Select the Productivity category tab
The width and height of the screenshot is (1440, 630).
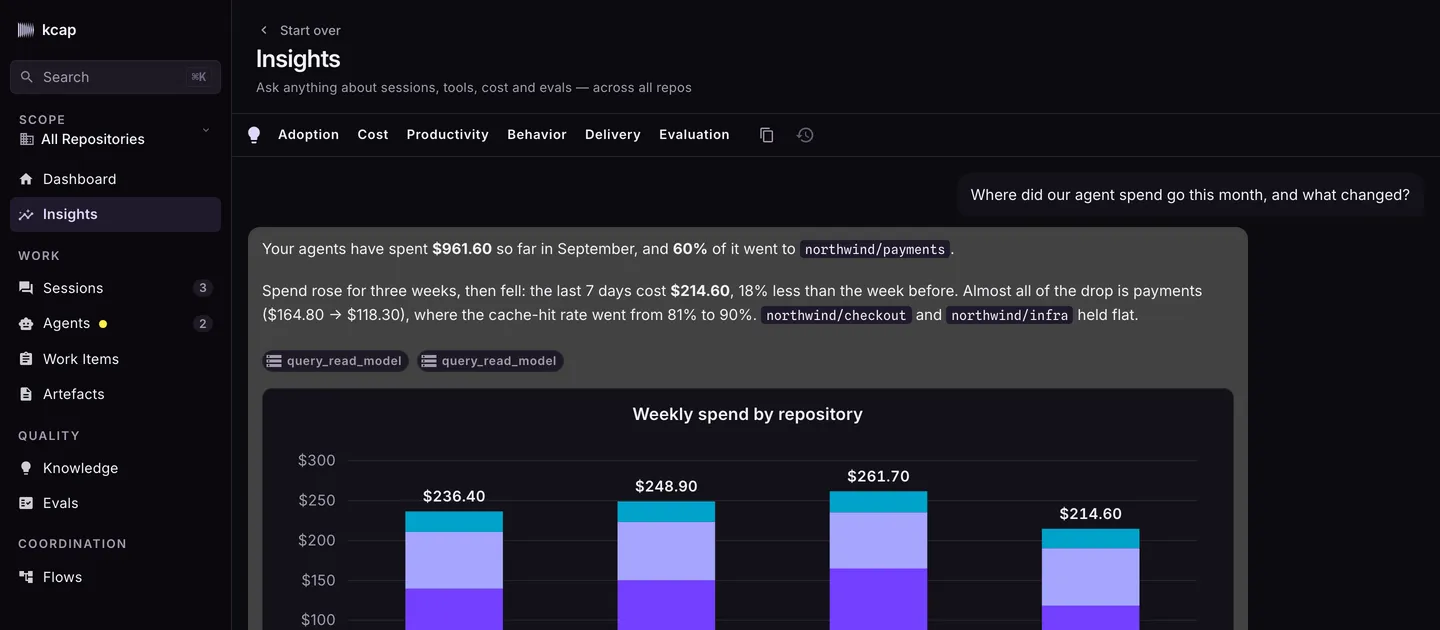447,135
